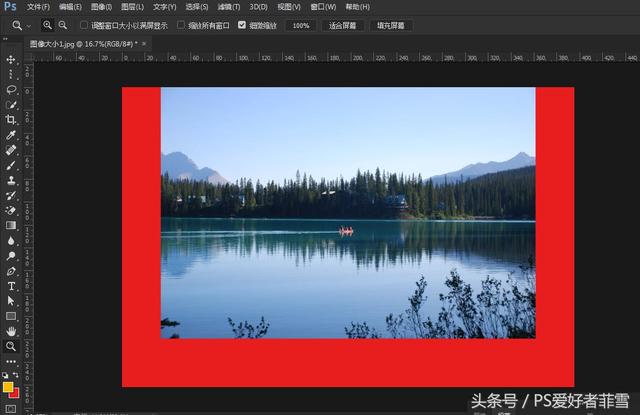This screenshot has height=415, width=640.
Task: Select the Gradient tool
Action: pyautogui.click(x=11, y=225)
